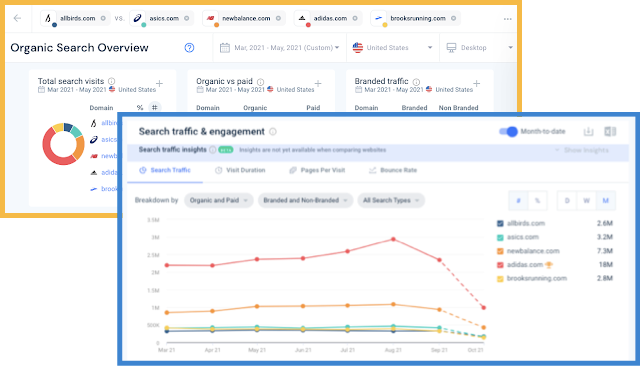The width and height of the screenshot is (642, 367).
Task: Click the Non Branded column header
Action: click(458, 108)
